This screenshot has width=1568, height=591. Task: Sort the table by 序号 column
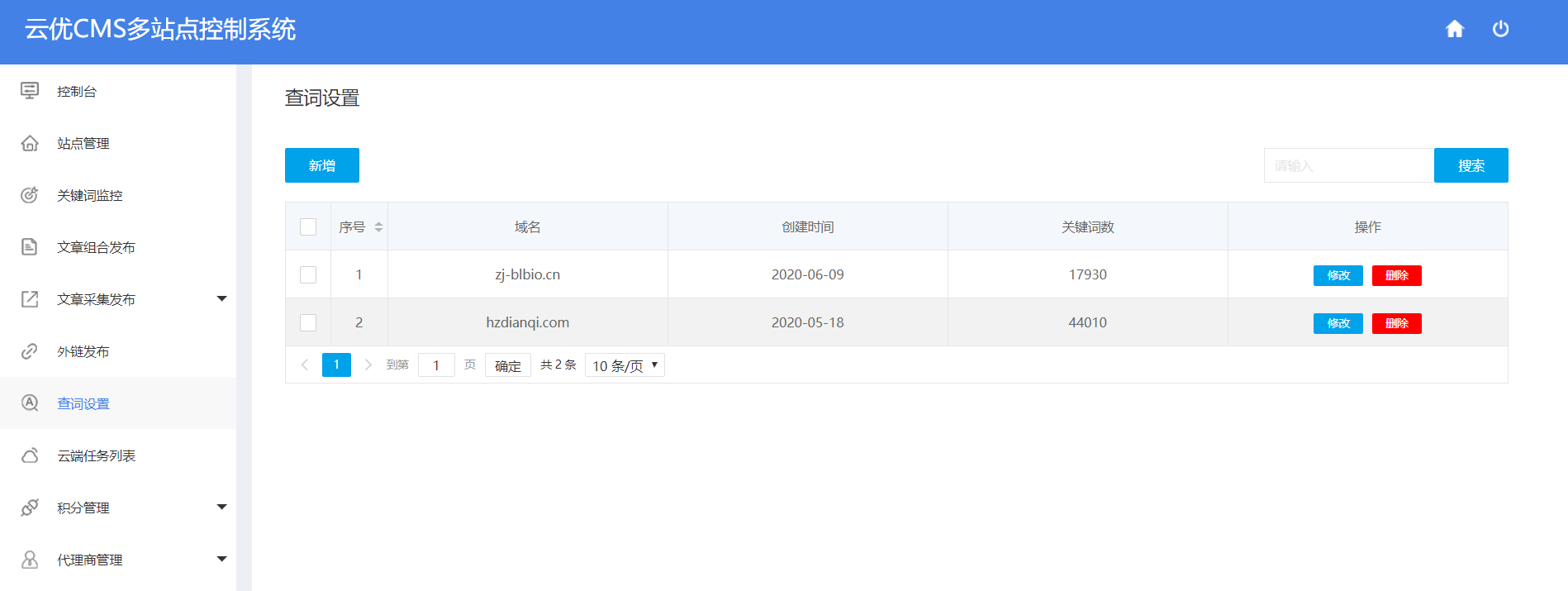point(378,226)
